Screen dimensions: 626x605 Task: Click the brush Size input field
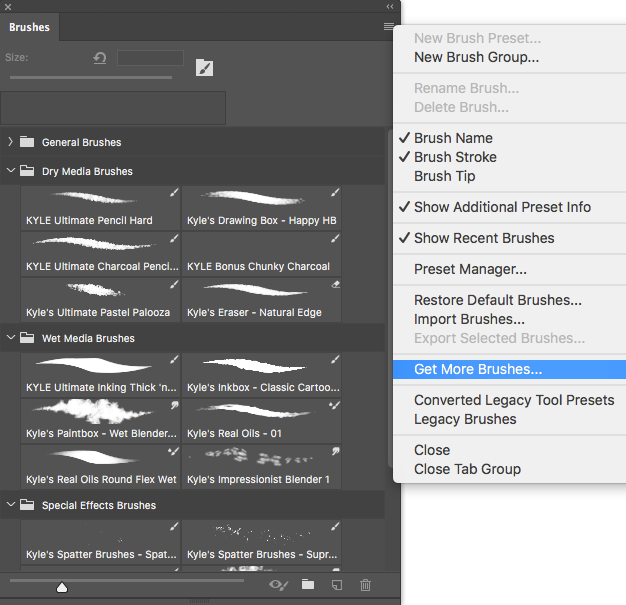150,58
